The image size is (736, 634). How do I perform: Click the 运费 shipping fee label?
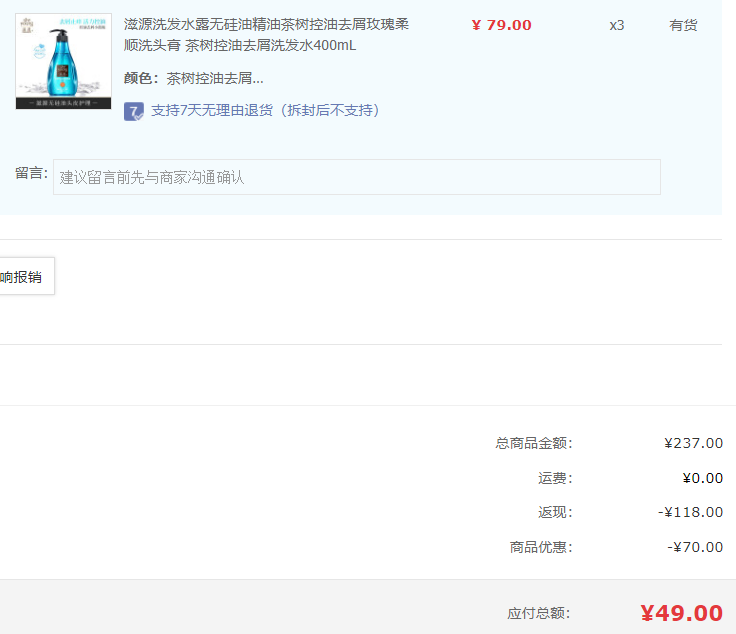point(555,478)
